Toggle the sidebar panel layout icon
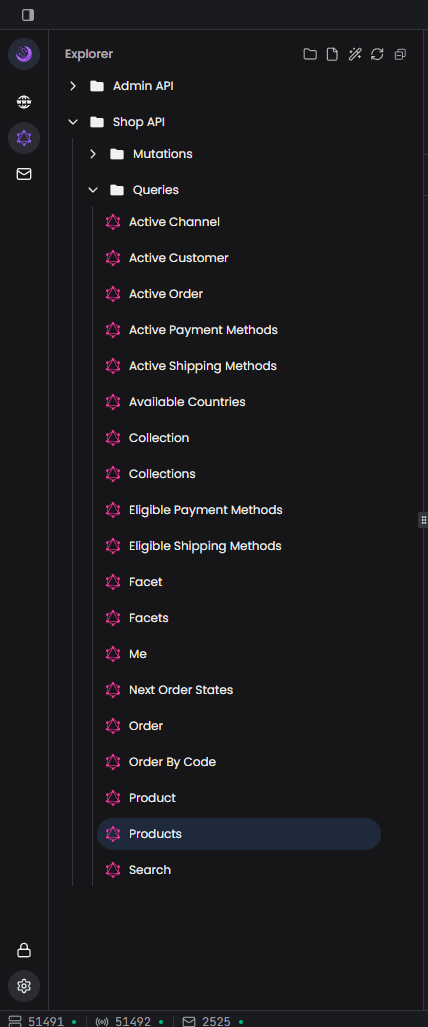Image resolution: width=428 pixels, height=1027 pixels. (x=28, y=14)
